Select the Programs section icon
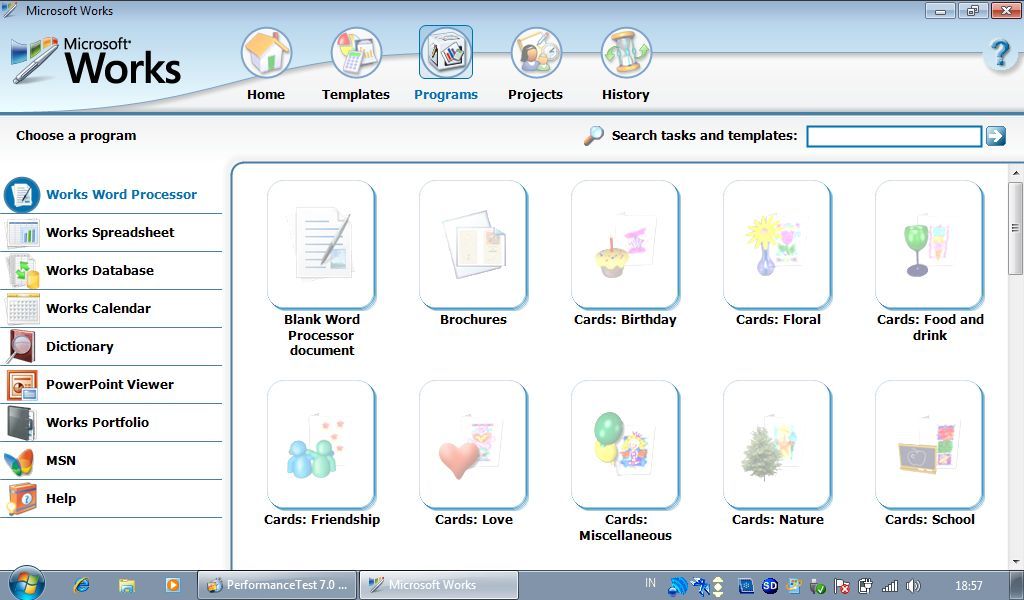The width and height of the screenshot is (1024, 600). point(445,52)
